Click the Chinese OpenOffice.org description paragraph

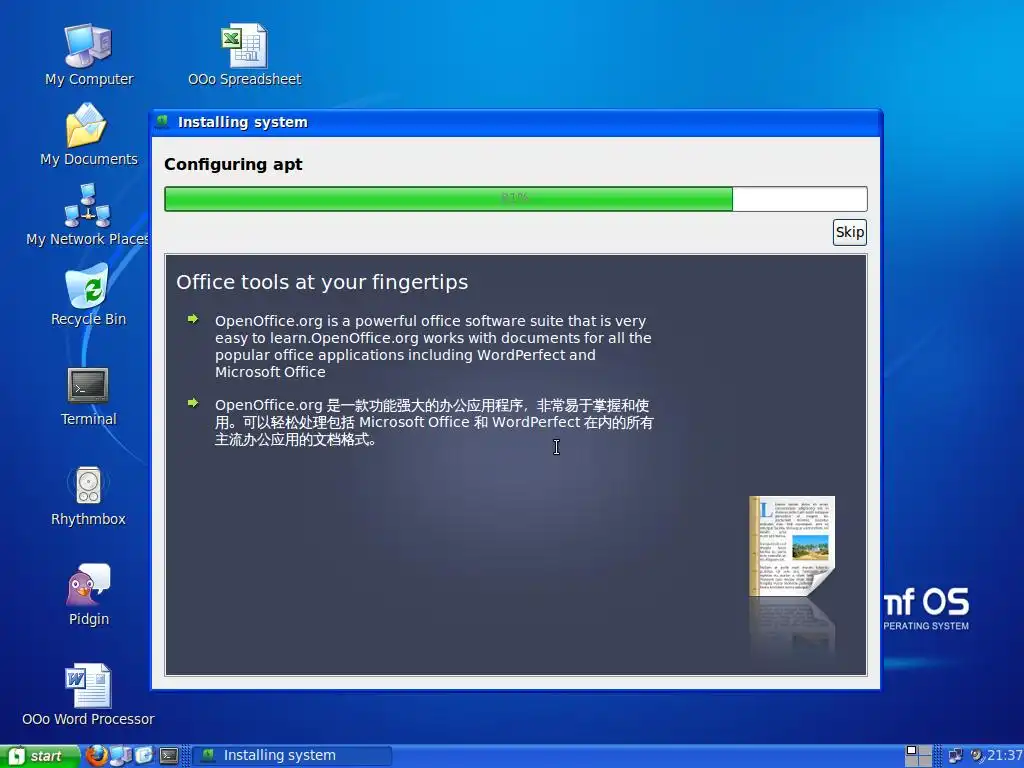click(x=434, y=422)
